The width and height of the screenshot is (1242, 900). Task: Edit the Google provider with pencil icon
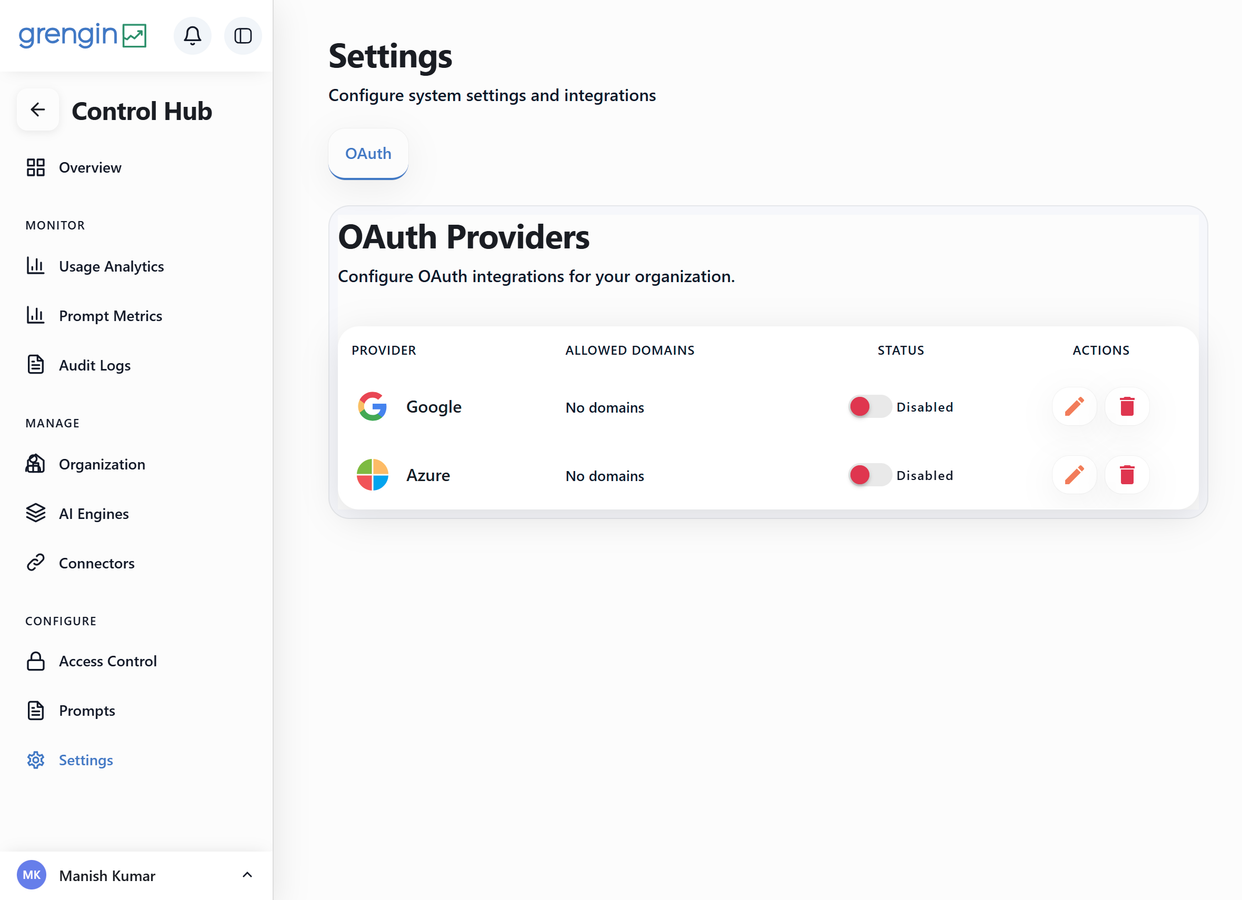pyautogui.click(x=1075, y=407)
